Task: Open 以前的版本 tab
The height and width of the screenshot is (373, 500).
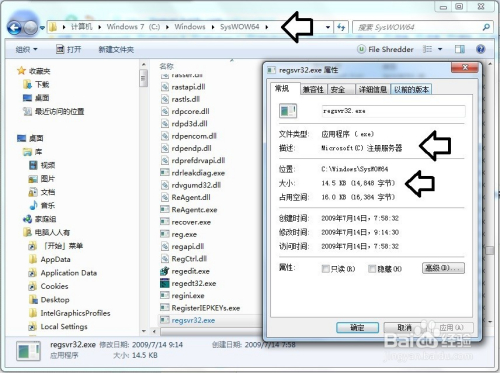Action: tap(411, 89)
